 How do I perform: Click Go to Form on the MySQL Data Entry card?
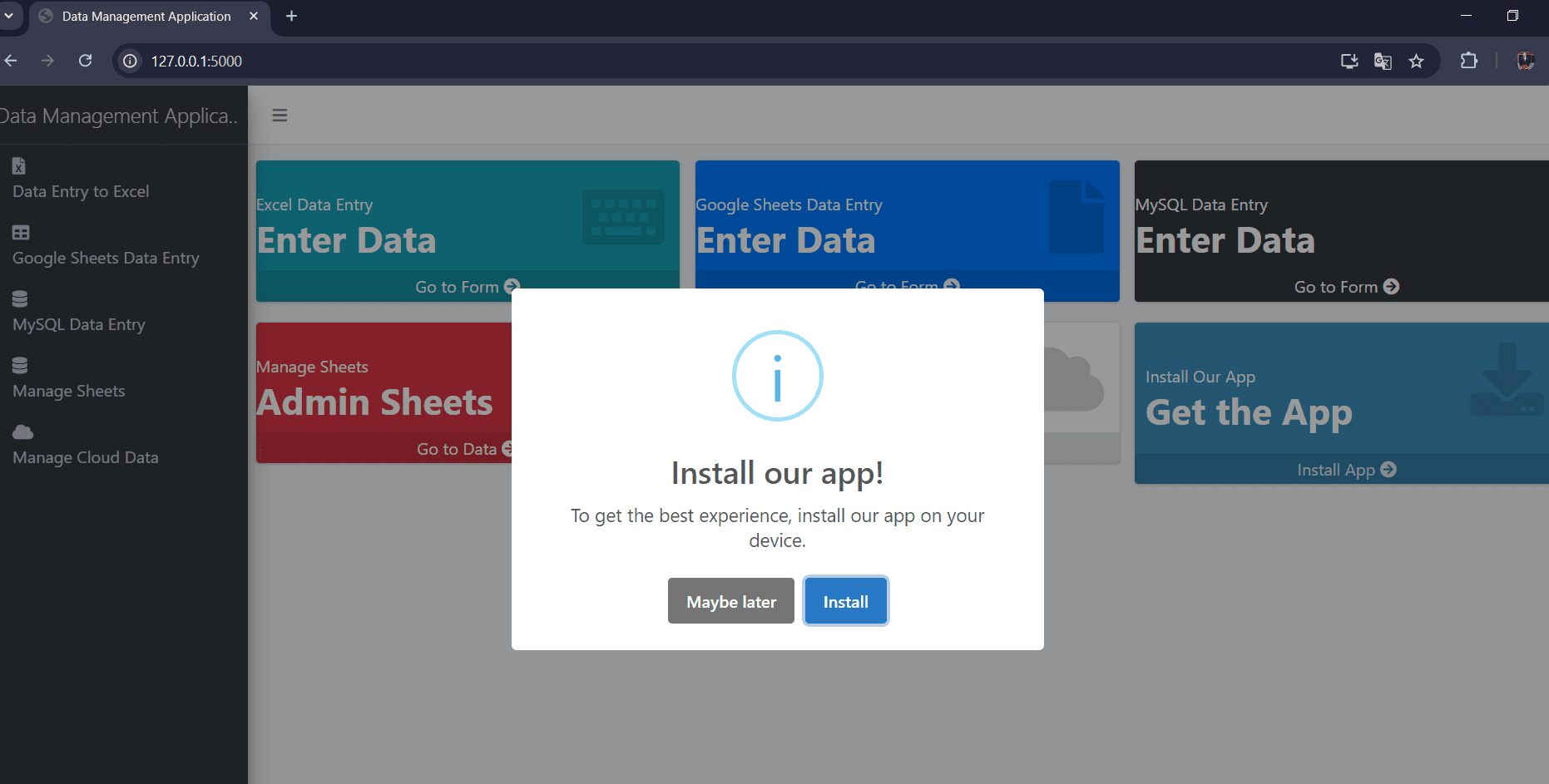point(1346,286)
